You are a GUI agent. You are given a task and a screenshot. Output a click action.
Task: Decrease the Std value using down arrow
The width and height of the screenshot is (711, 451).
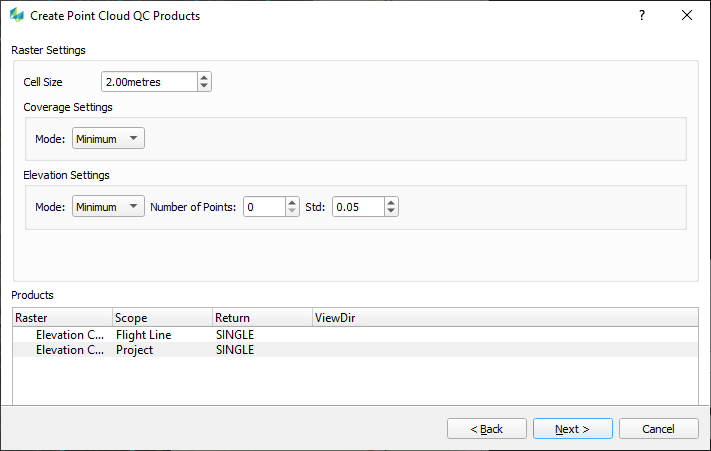click(x=391, y=212)
